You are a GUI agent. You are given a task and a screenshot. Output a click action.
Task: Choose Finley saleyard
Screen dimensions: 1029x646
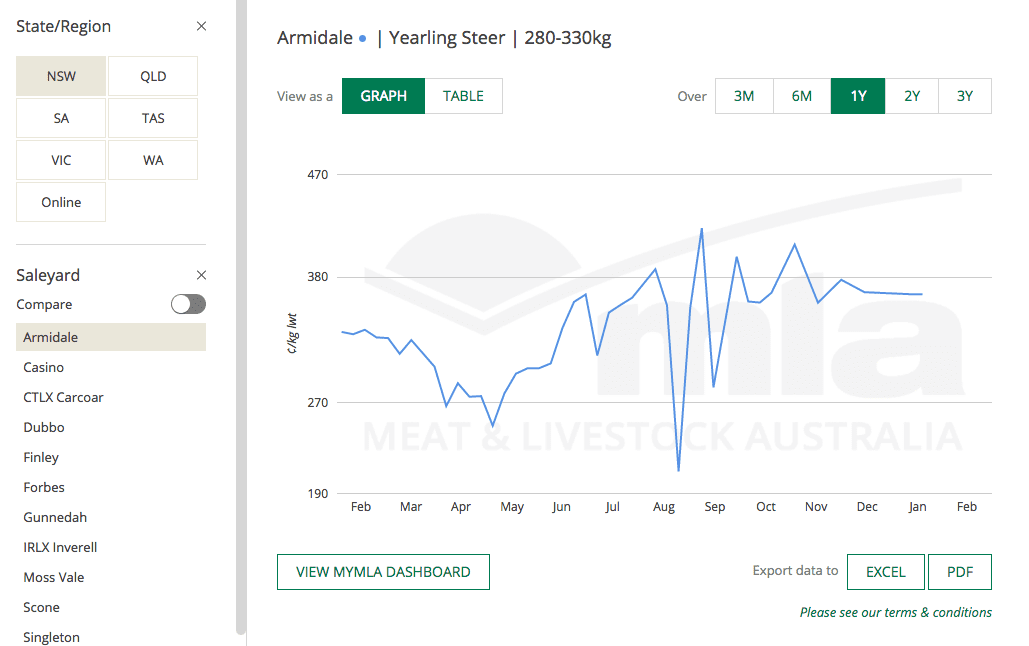pyautogui.click(x=41, y=458)
